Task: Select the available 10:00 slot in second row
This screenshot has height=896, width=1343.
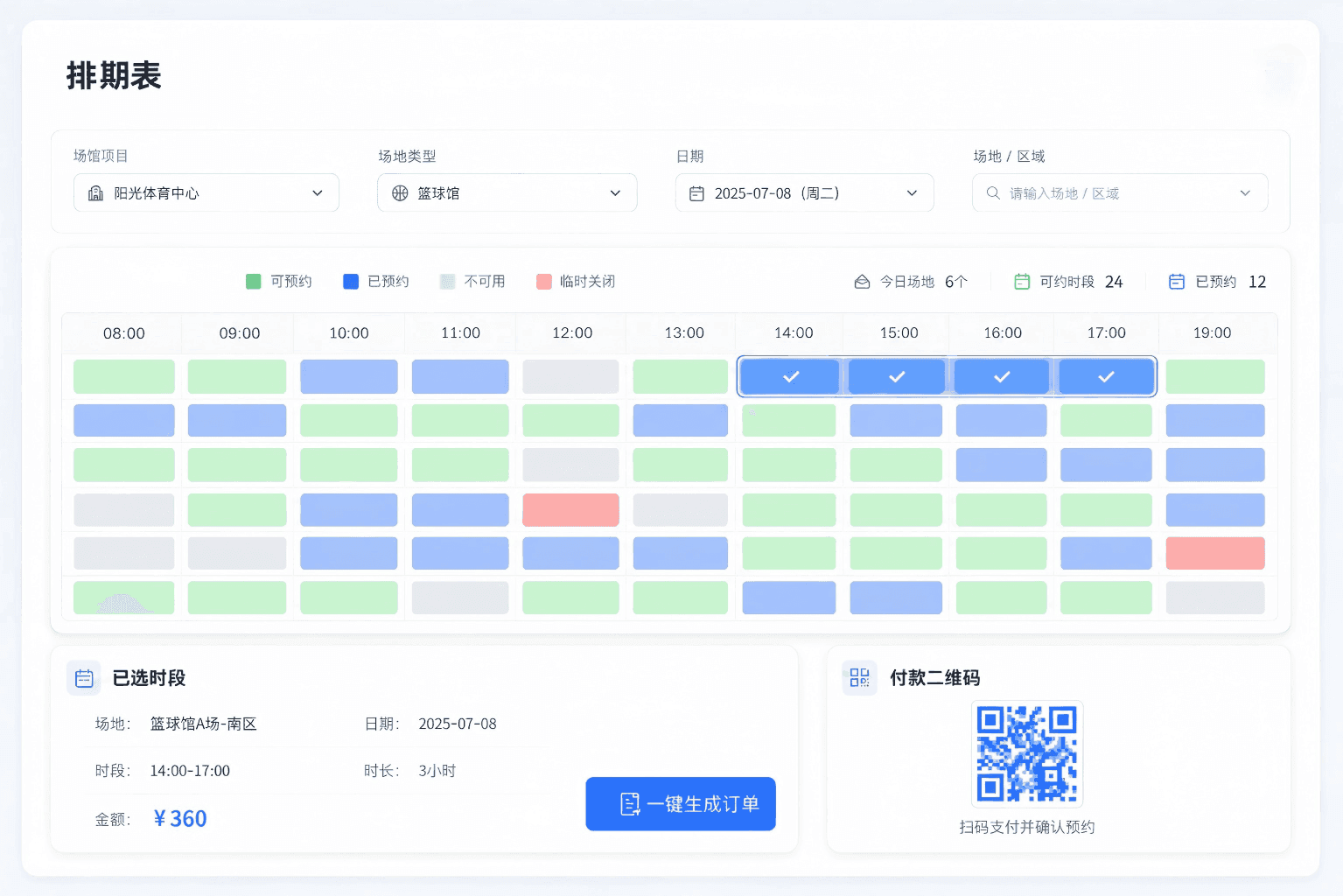Action: 349,420
